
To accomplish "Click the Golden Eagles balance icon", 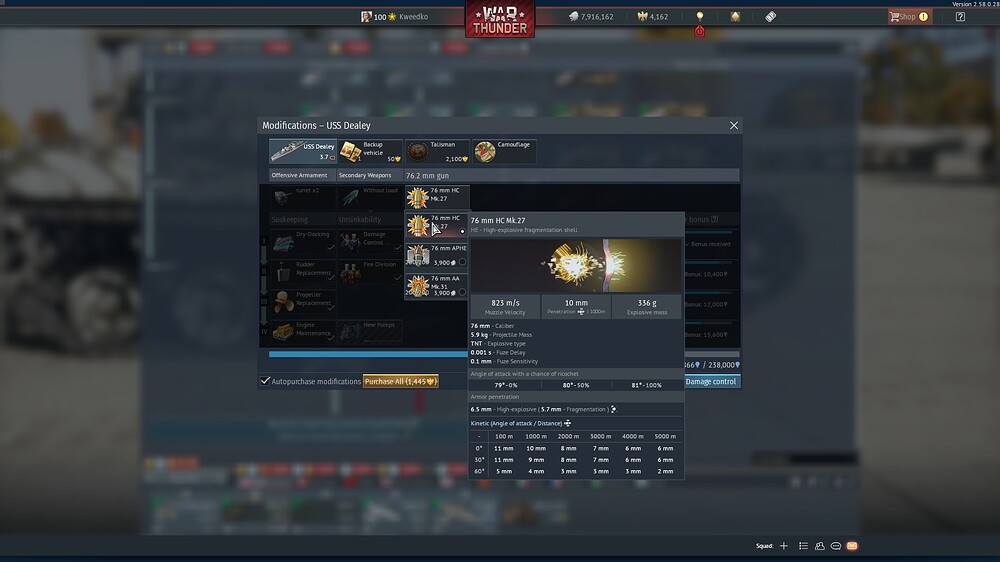I will pos(642,17).
